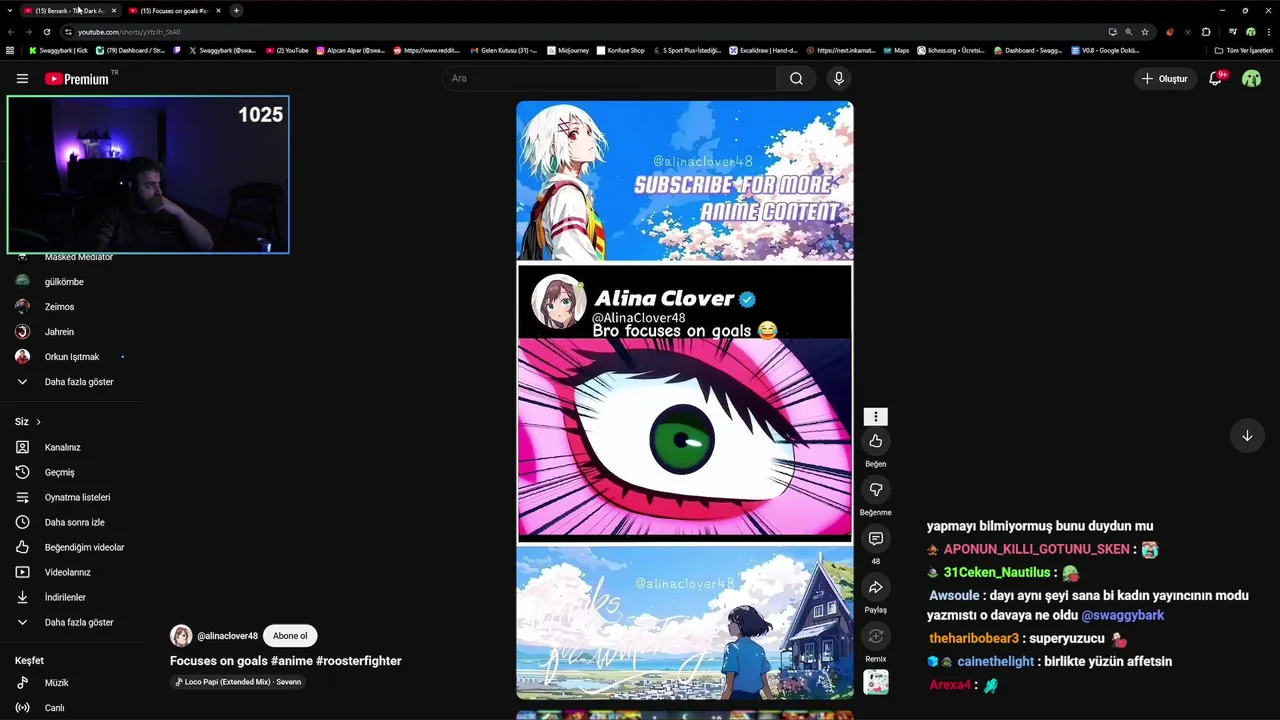The image size is (1280, 720).
Task: Subscribe with the Abone ol button
Action: (x=290, y=636)
